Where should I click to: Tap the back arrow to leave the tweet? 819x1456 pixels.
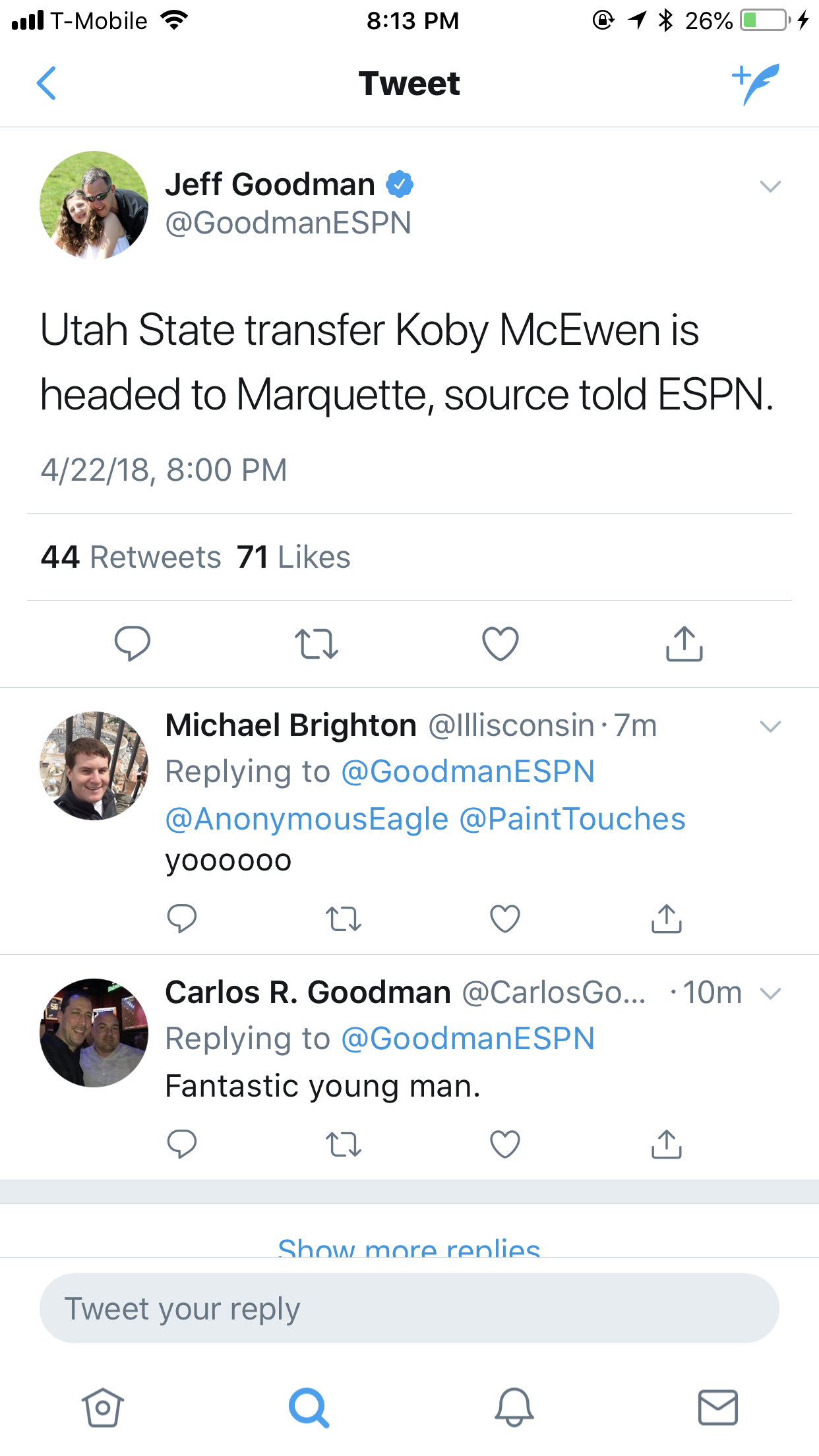pyautogui.click(x=47, y=84)
